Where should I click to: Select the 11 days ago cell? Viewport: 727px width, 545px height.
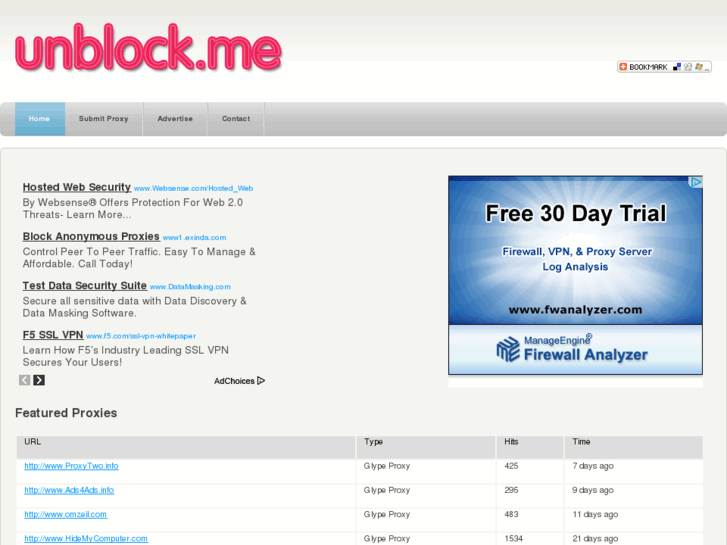click(634, 519)
